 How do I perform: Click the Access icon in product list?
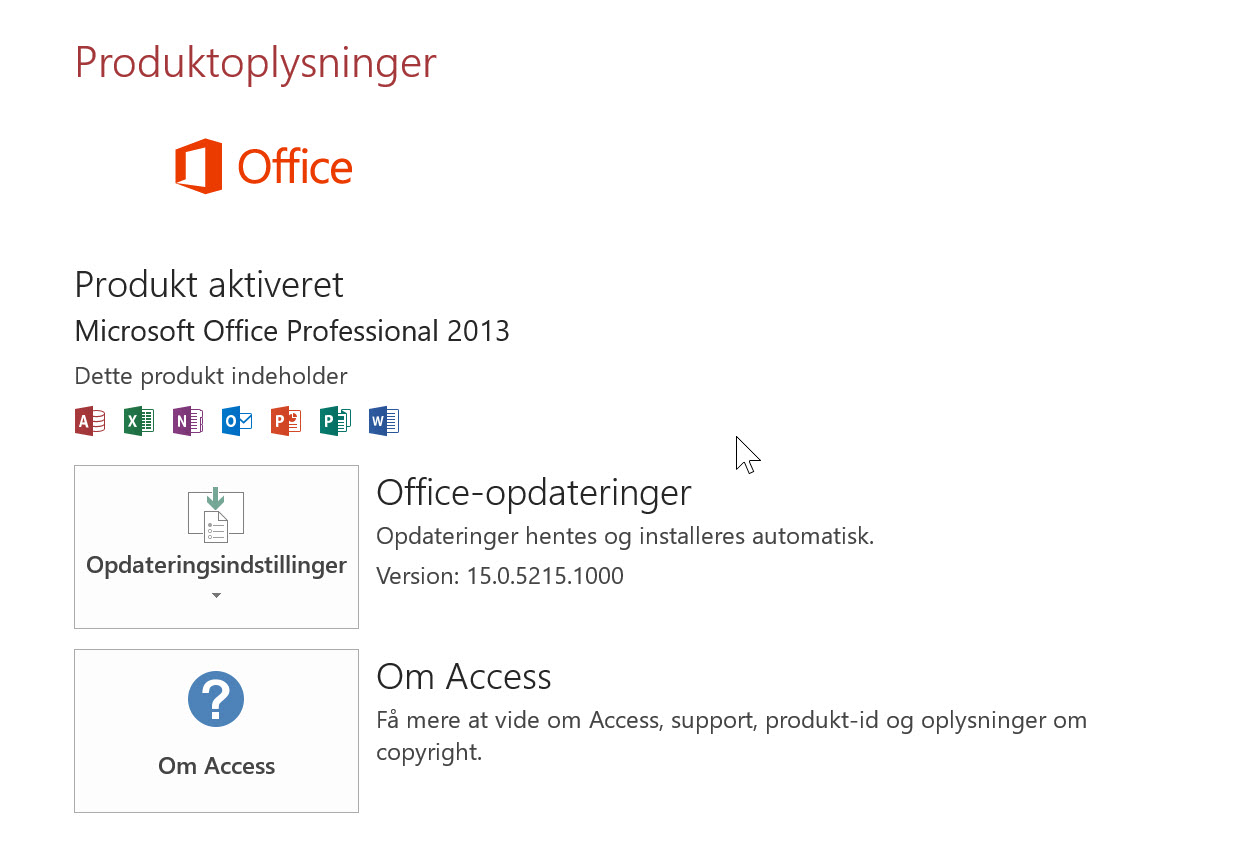pyautogui.click(x=90, y=421)
